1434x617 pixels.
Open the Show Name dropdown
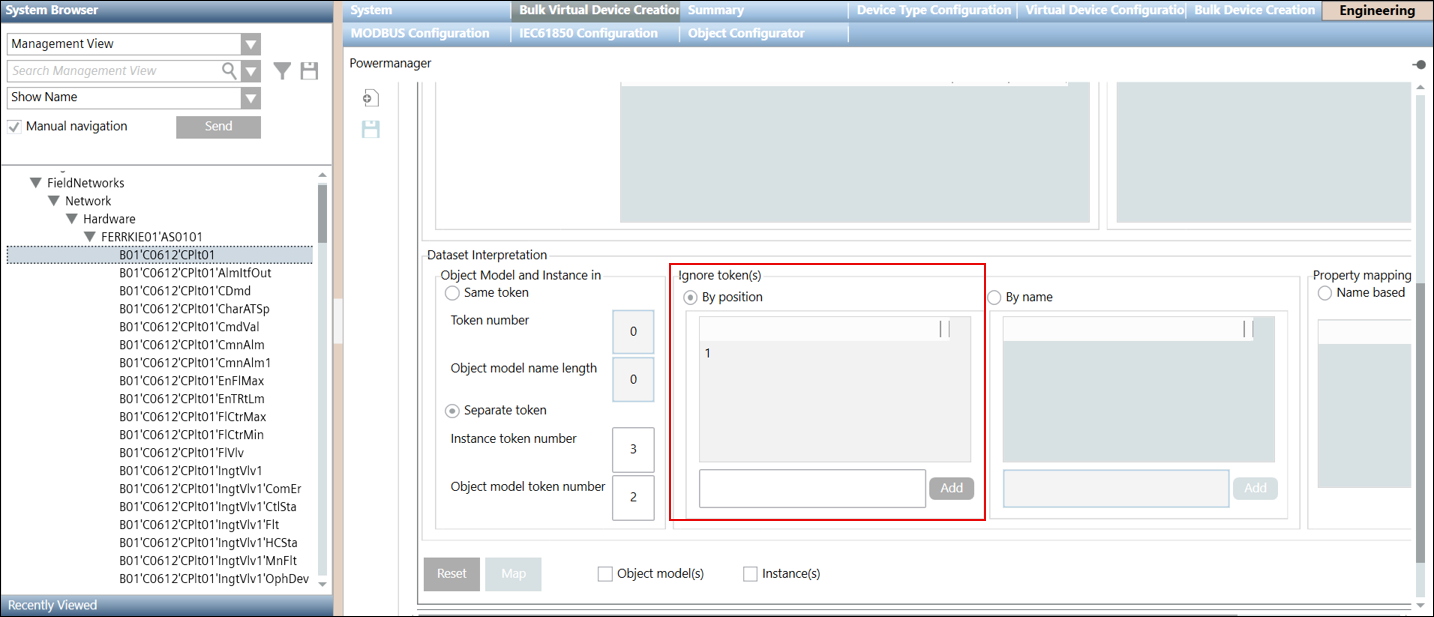[250, 98]
